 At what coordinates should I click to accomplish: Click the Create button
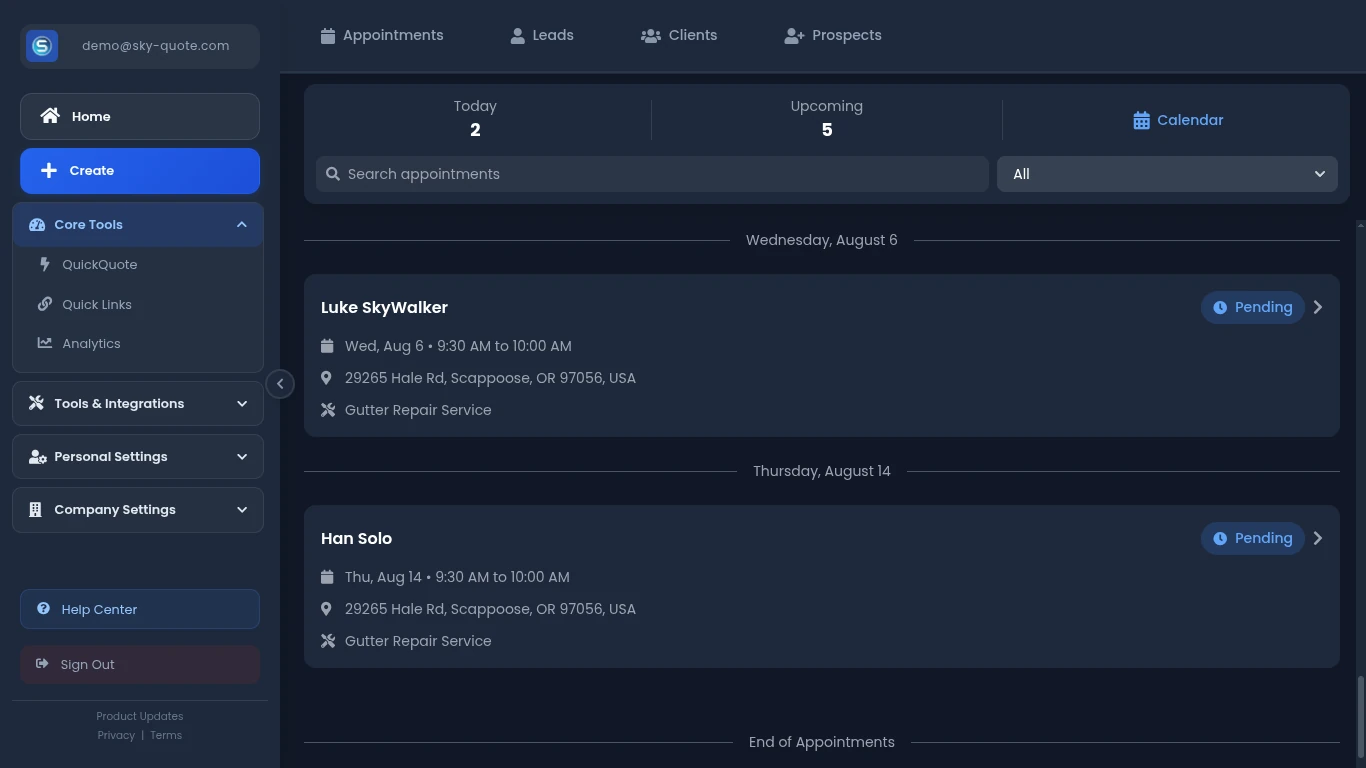coord(140,170)
